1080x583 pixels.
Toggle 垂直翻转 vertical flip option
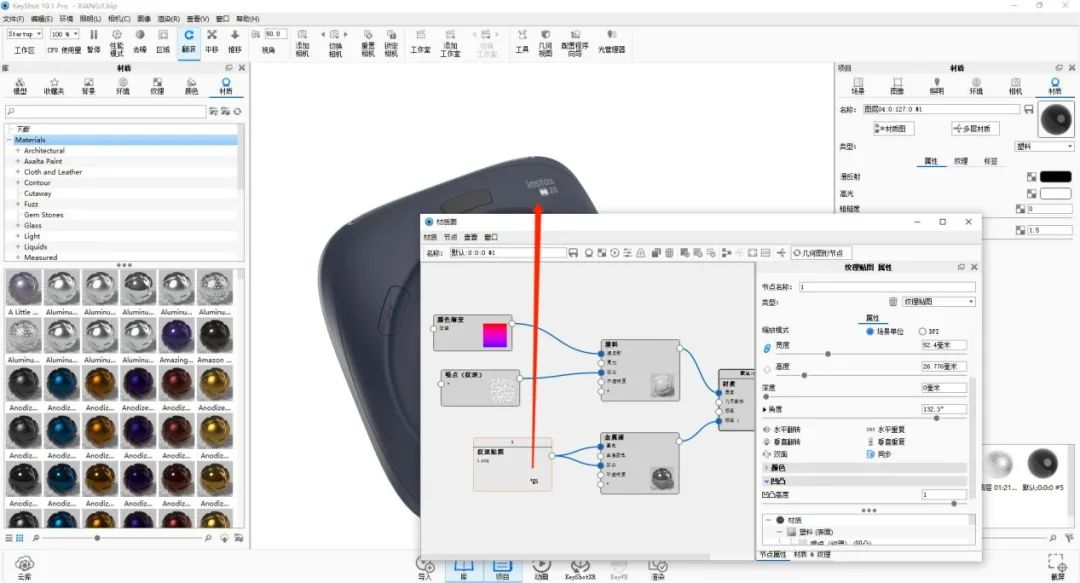781,442
